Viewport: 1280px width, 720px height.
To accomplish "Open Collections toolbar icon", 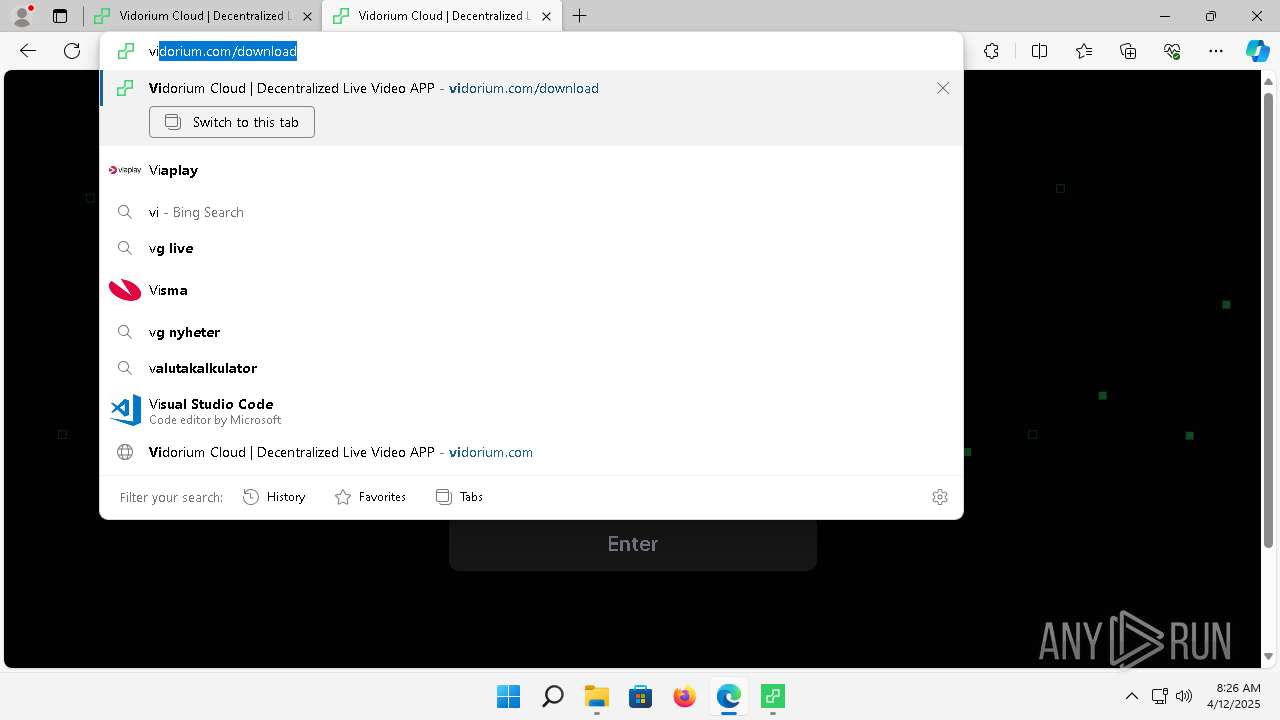I will tap(1128, 51).
